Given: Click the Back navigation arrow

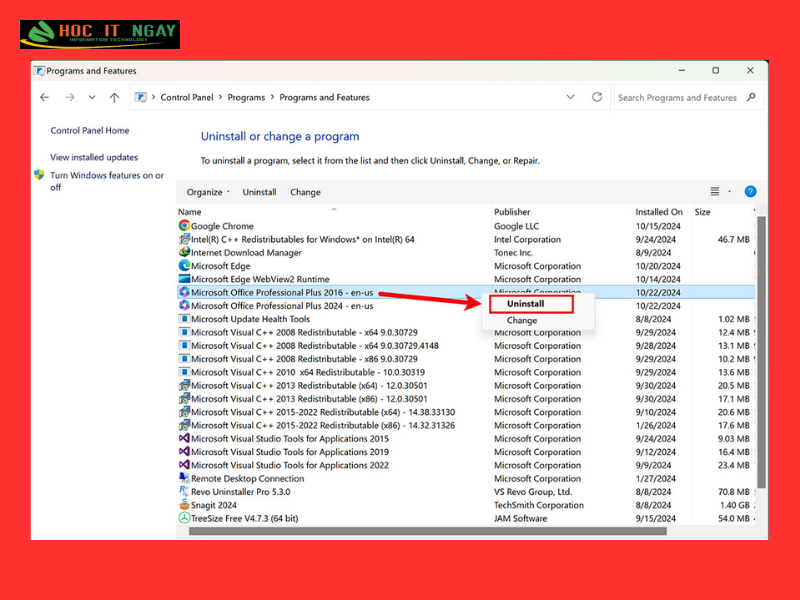Looking at the screenshot, I should (x=44, y=97).
